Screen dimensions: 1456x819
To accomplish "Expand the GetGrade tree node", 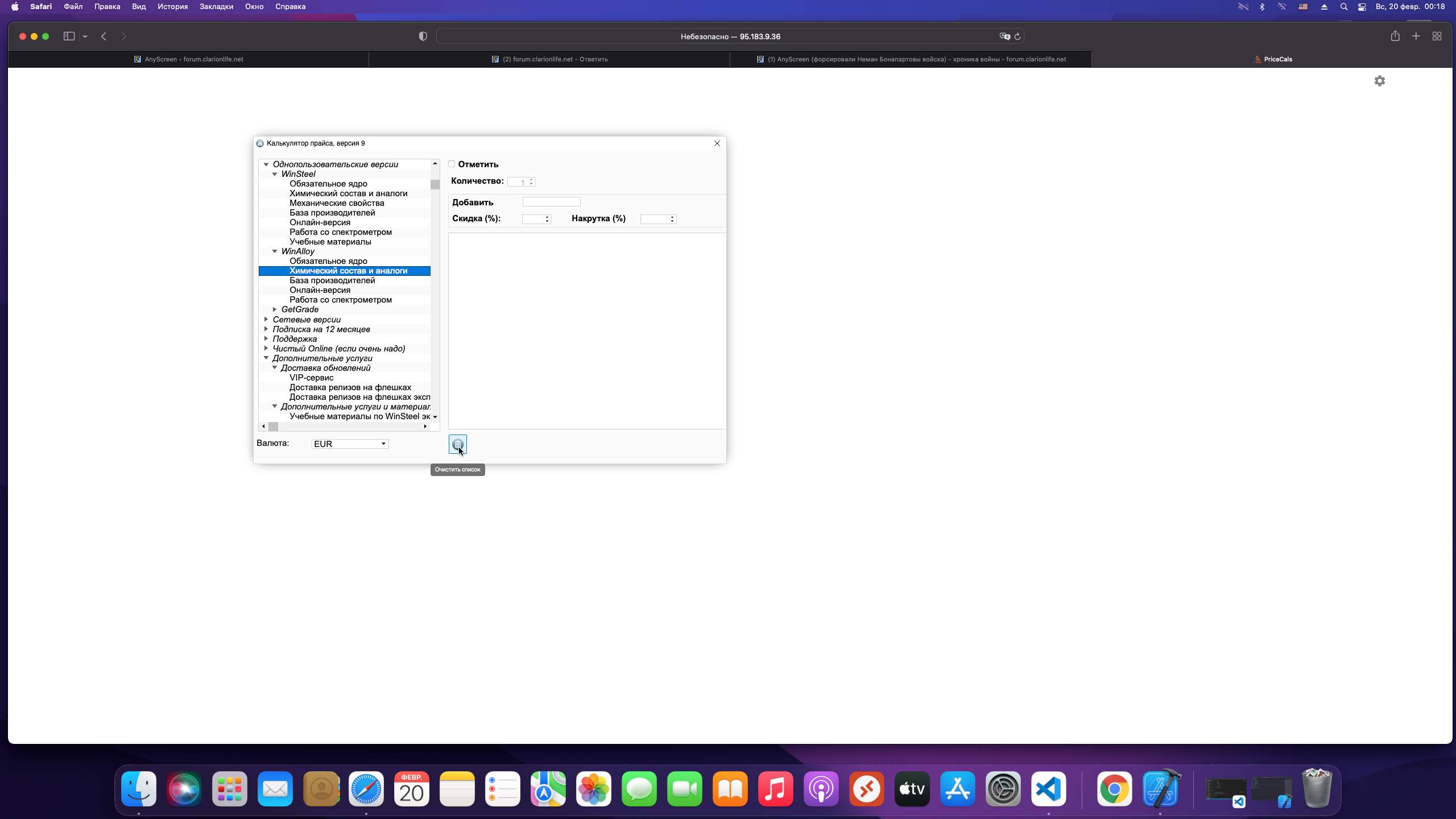I will pos(275,309).
